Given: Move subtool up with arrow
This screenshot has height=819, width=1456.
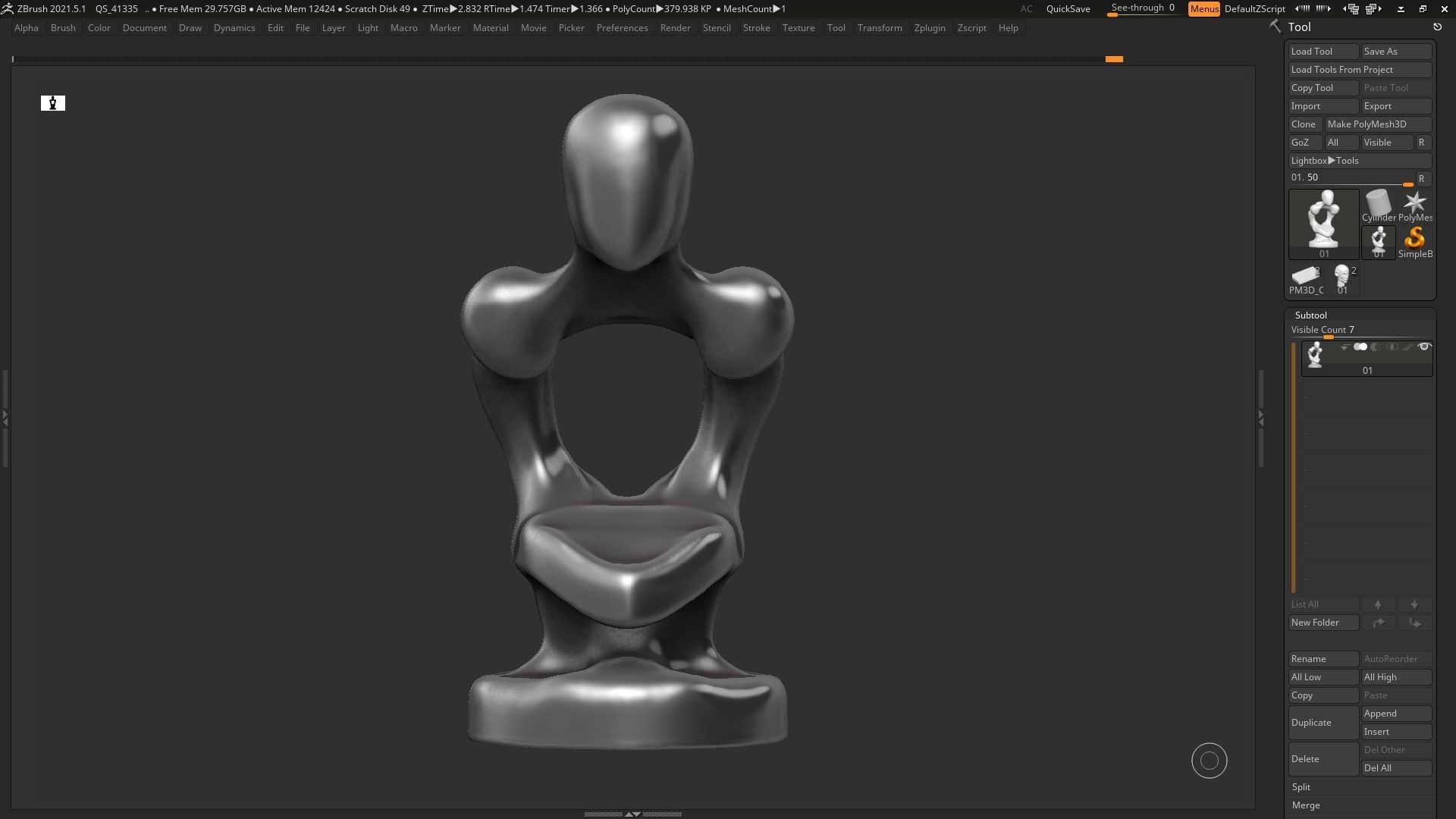Looking at the screenshot, I should [1378, 604].
